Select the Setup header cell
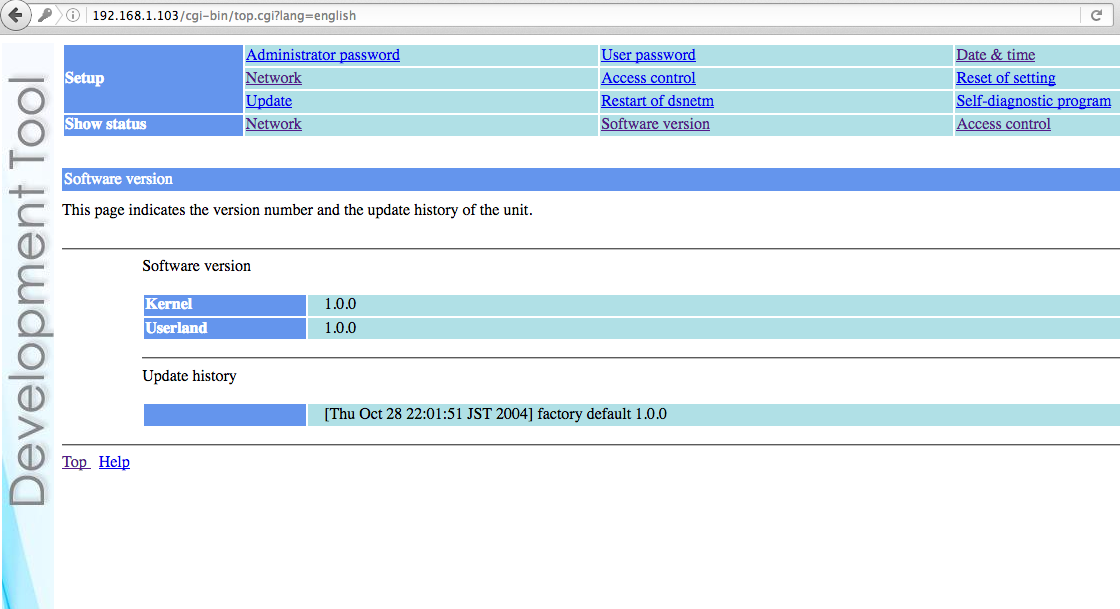This screenshot has width=1120, height=609. (153, 79)
